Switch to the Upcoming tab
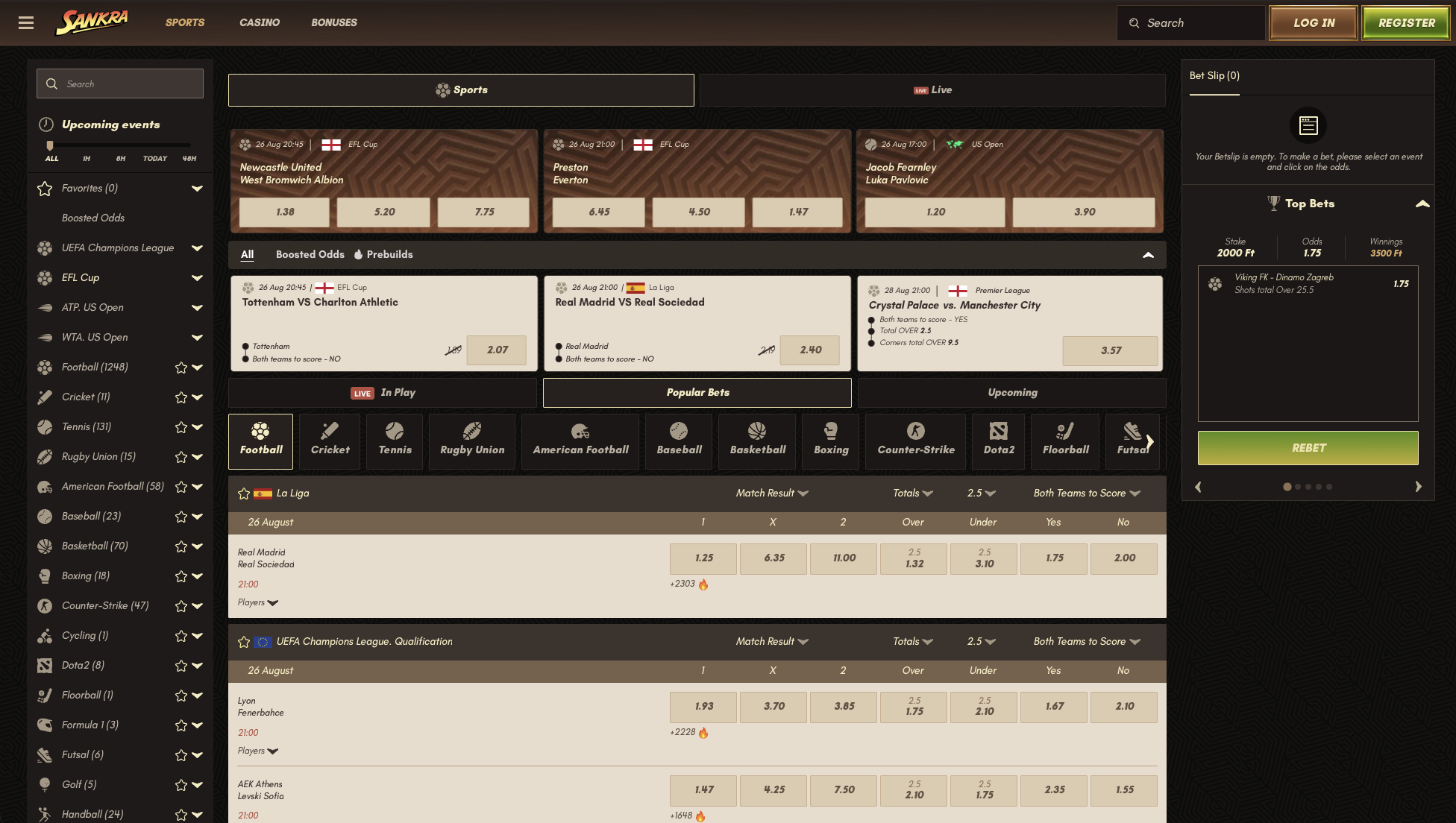 [1012, 393]
